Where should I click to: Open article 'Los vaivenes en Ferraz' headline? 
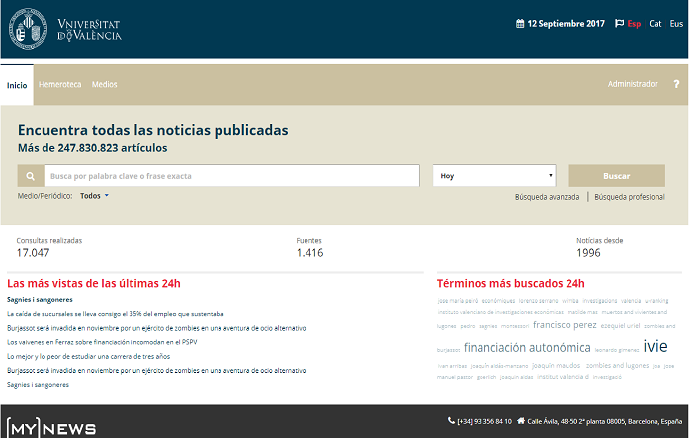click(102, 342)
